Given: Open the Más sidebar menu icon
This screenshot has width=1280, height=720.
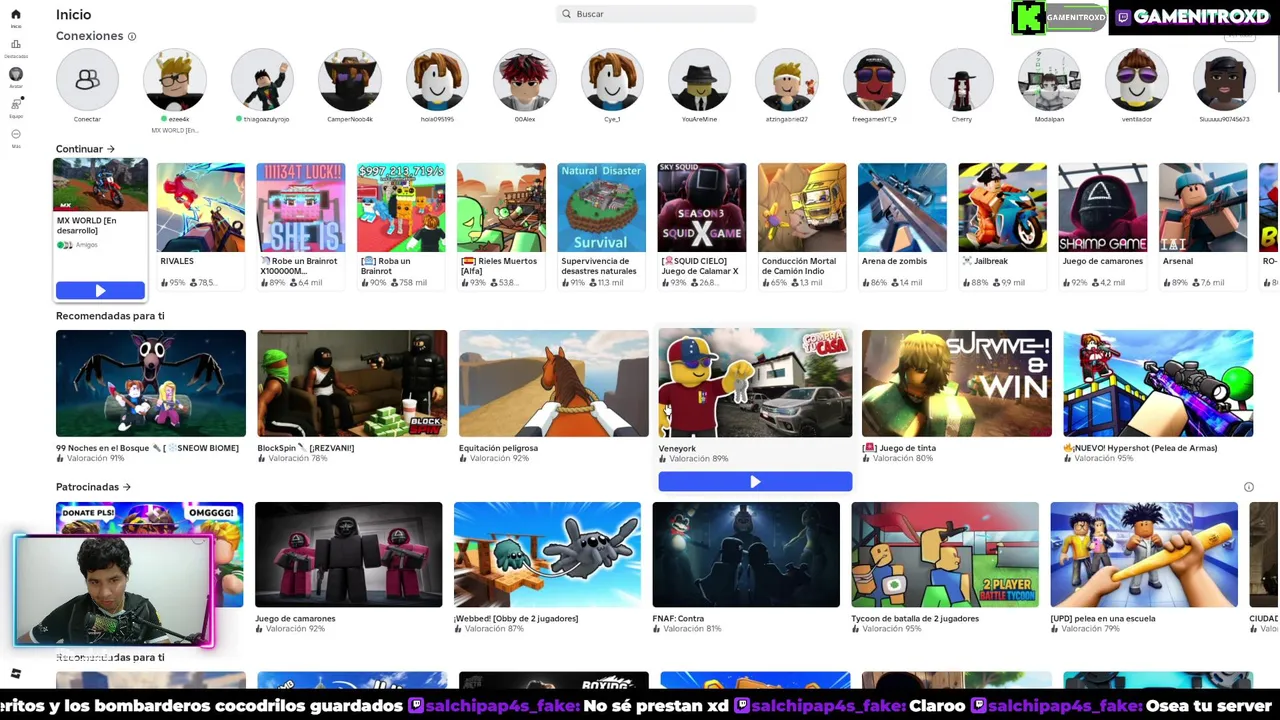Looking at the screenshot, I should (x=15, y=134).
